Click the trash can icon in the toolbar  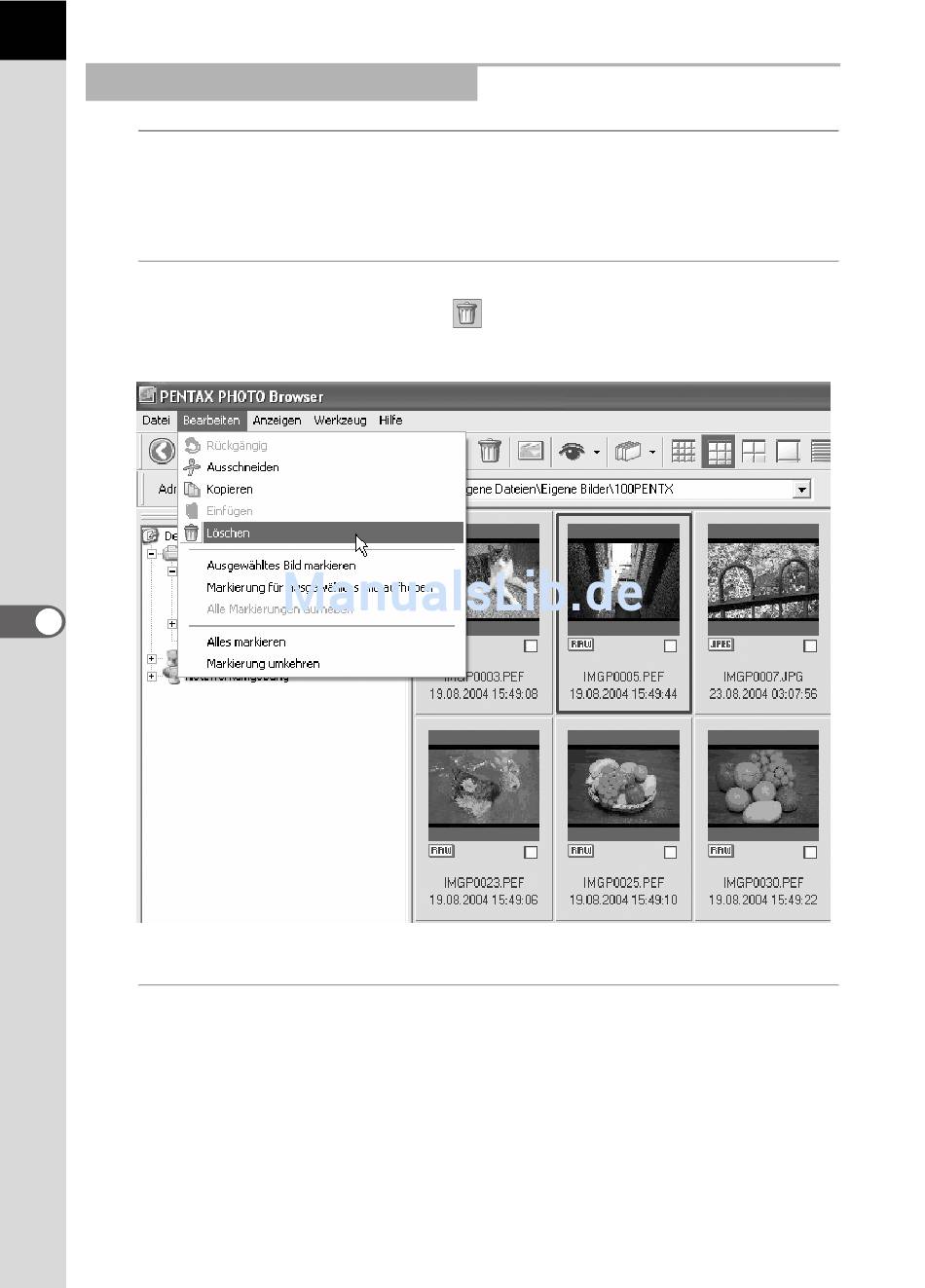coord(490,451)
